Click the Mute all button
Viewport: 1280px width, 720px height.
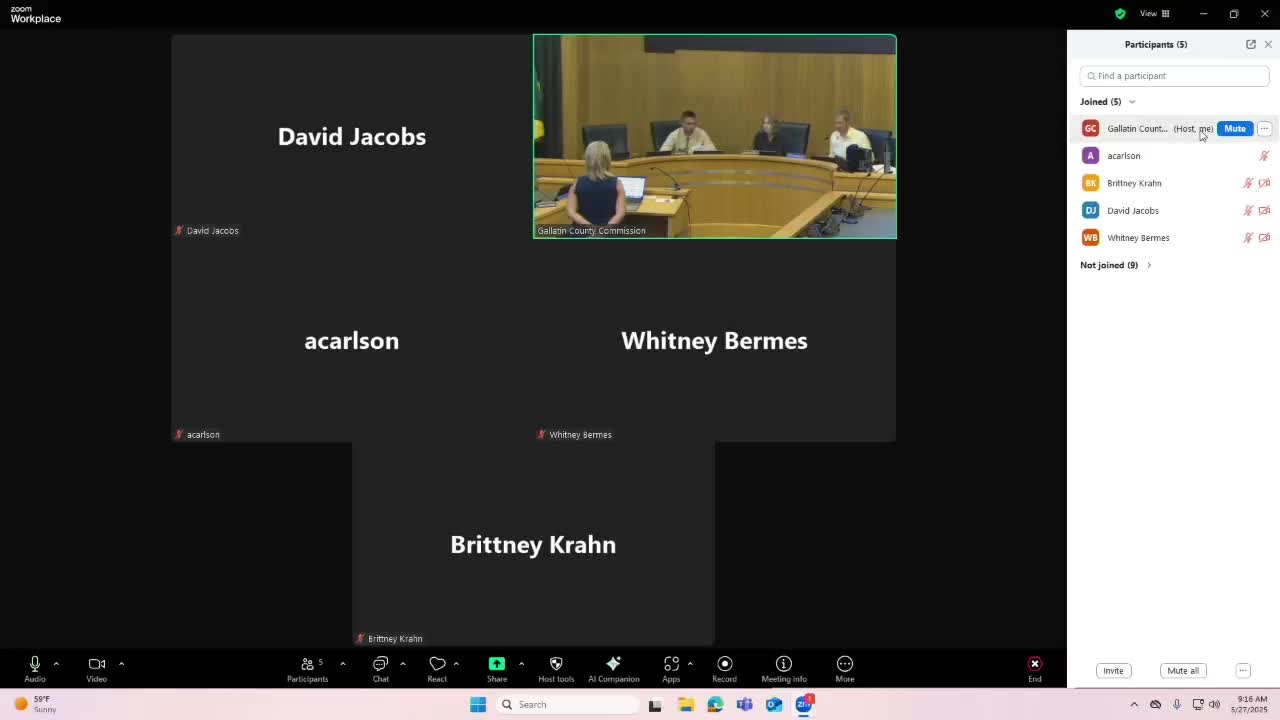tap(1182, 671)
